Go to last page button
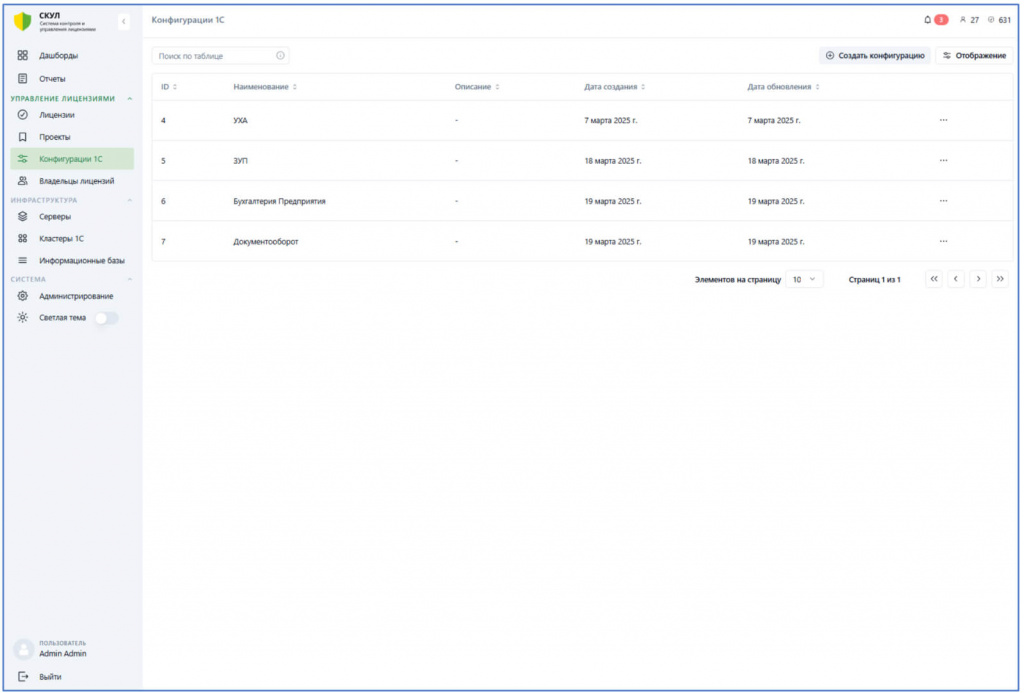Screen dimensions: 1024x693 (x=1000, y=279)
